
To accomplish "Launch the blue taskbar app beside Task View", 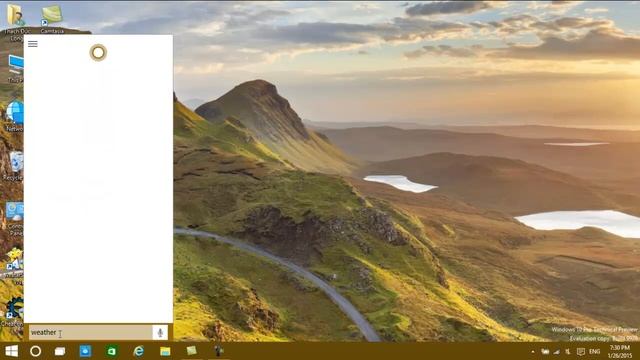I will [85, 351].
